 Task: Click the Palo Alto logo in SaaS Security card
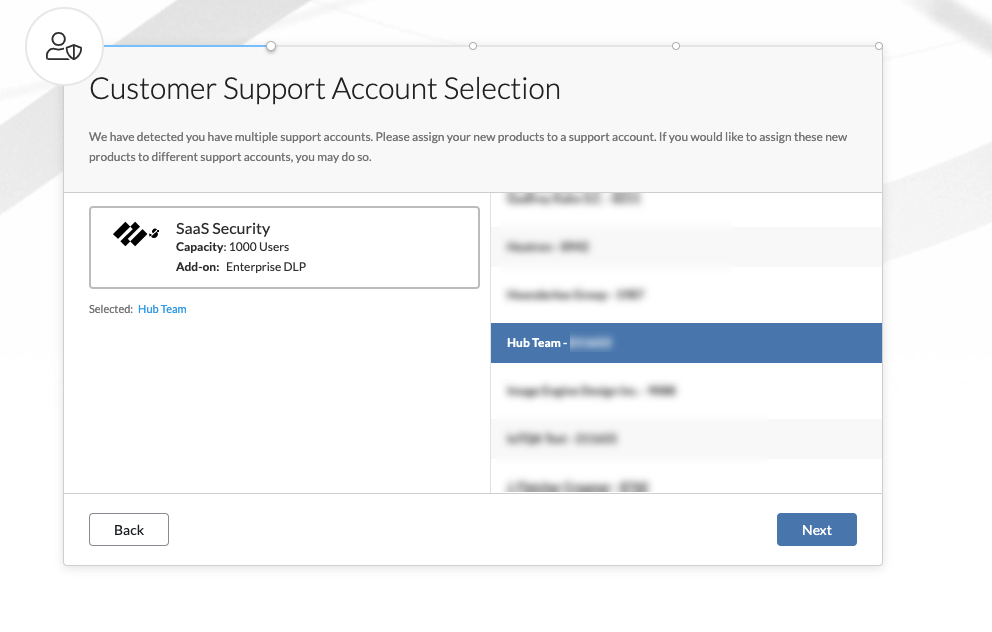[x=135, y=235]
